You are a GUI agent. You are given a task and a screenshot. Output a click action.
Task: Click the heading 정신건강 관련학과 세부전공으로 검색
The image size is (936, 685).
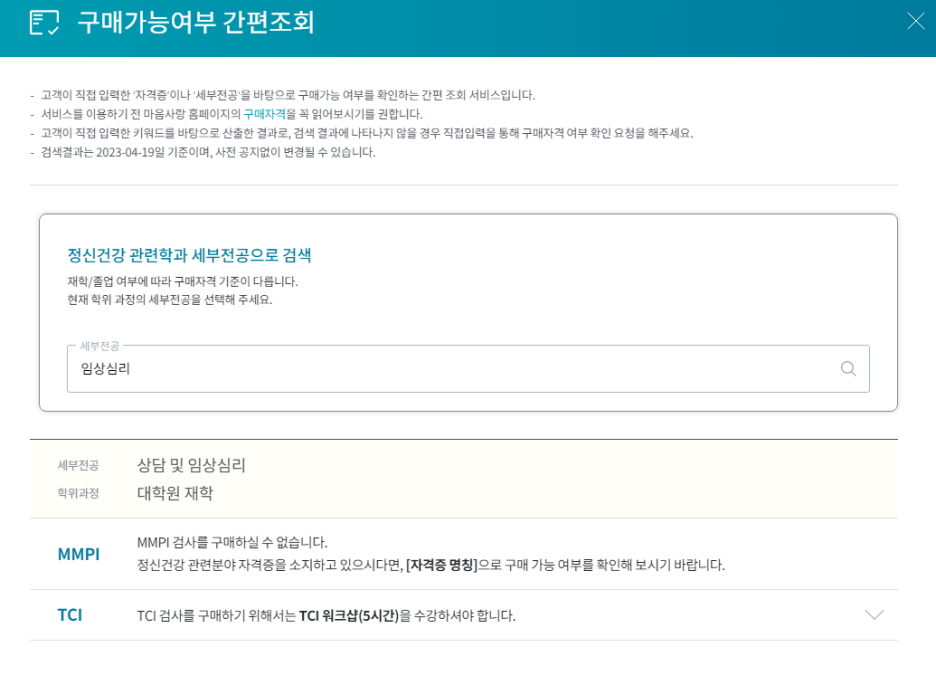pyautogui.click(x=189, y=255)
